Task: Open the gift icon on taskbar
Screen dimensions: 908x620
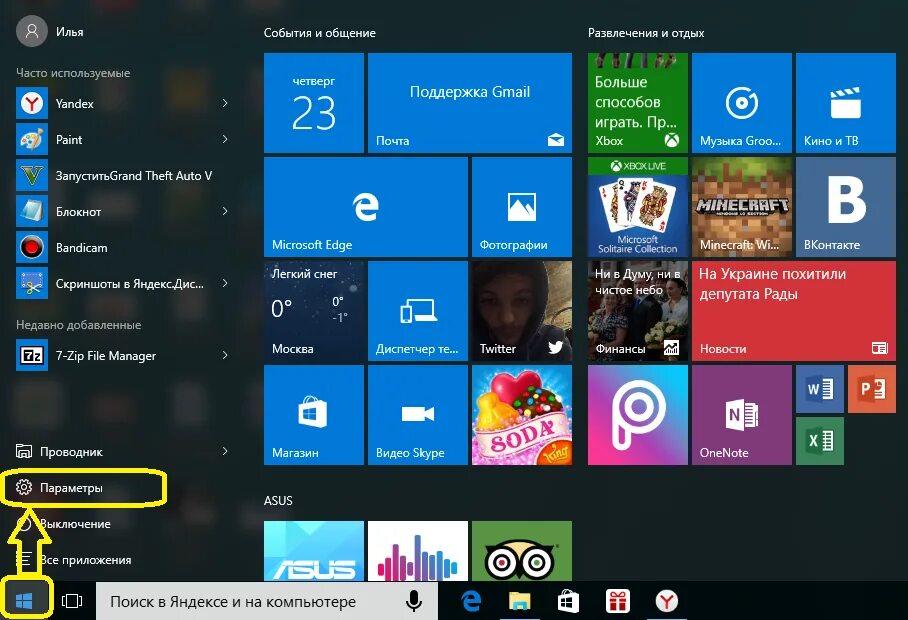Action: [x=618, y=601]
